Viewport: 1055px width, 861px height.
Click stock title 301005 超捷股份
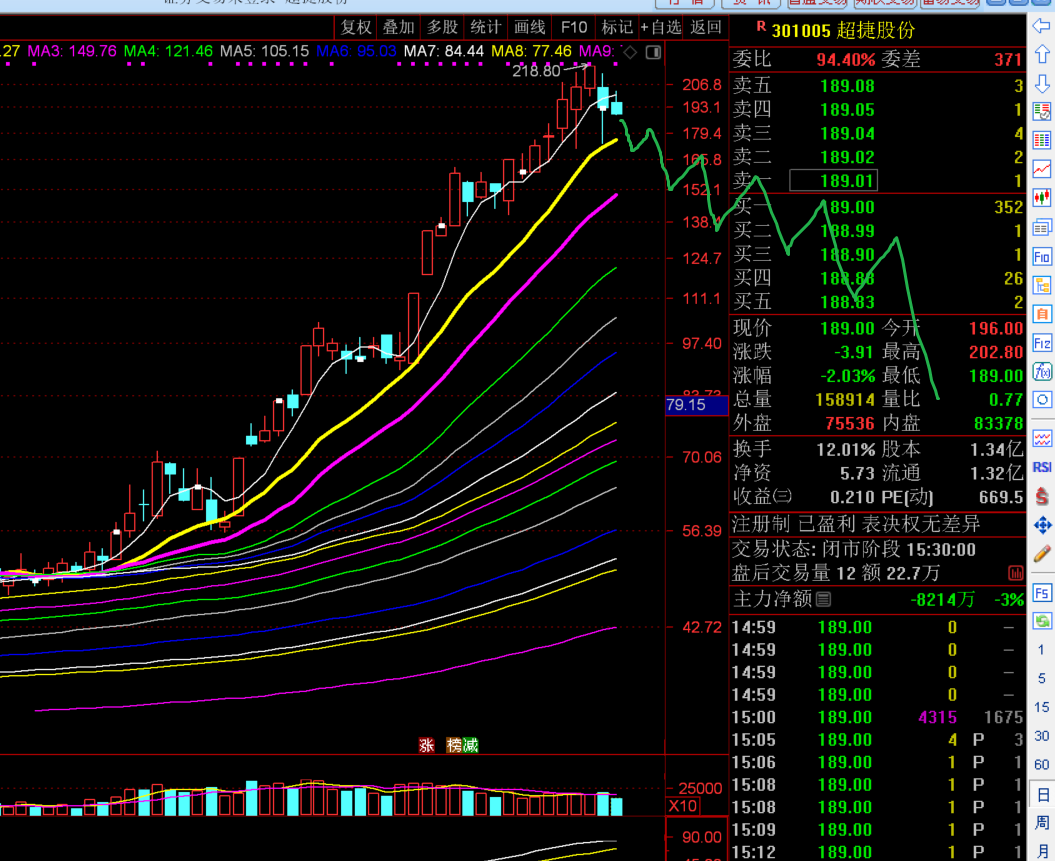(843, 30)
